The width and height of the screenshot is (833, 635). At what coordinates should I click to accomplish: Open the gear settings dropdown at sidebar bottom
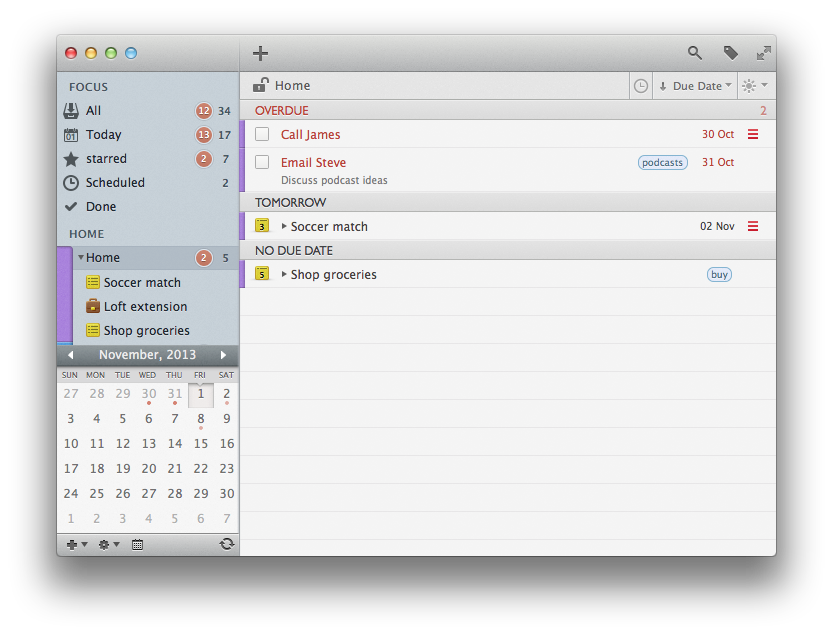109,545
